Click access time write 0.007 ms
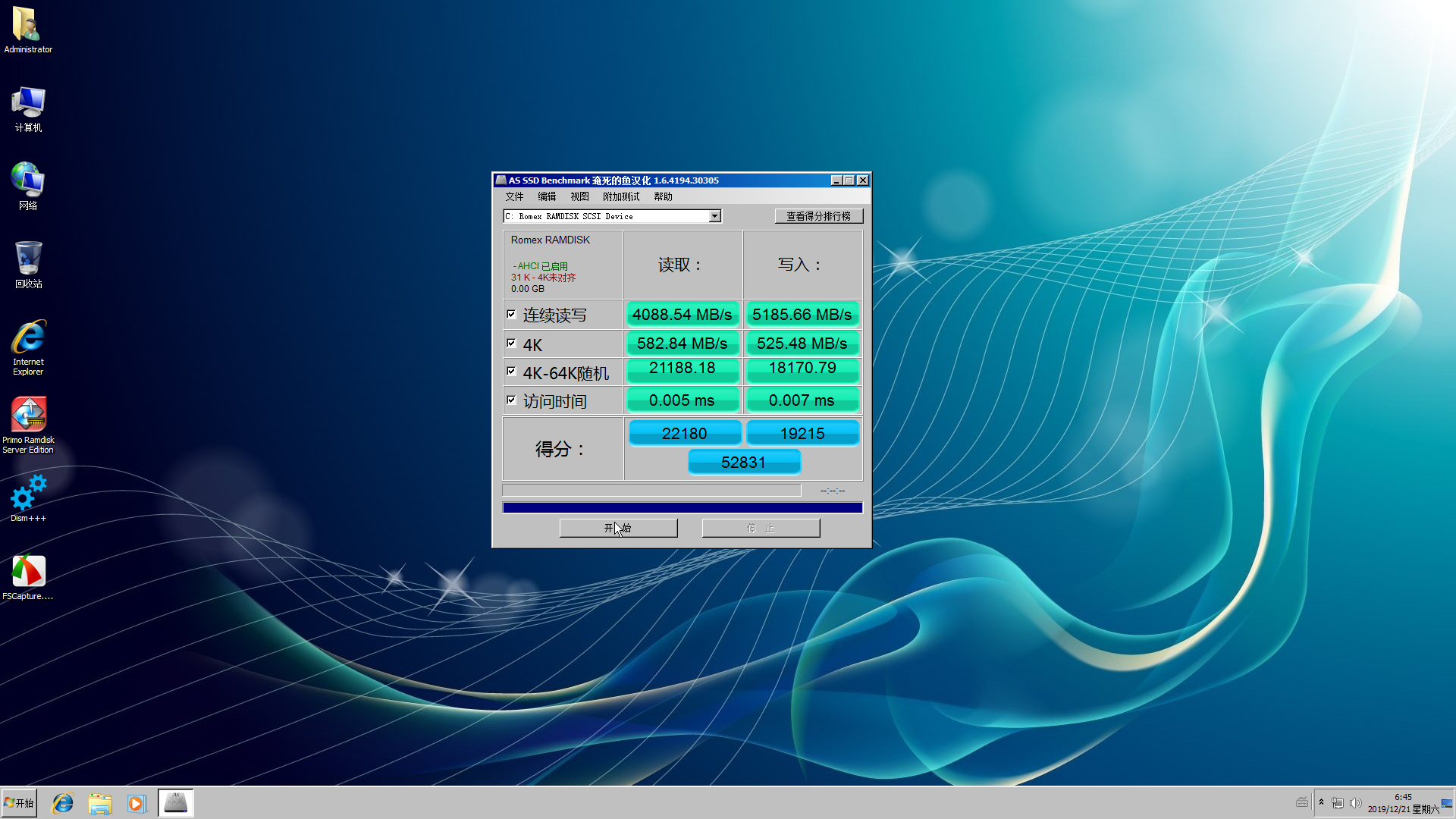Viewport: 1456px width, 819px height. click(x=802, y=400)
